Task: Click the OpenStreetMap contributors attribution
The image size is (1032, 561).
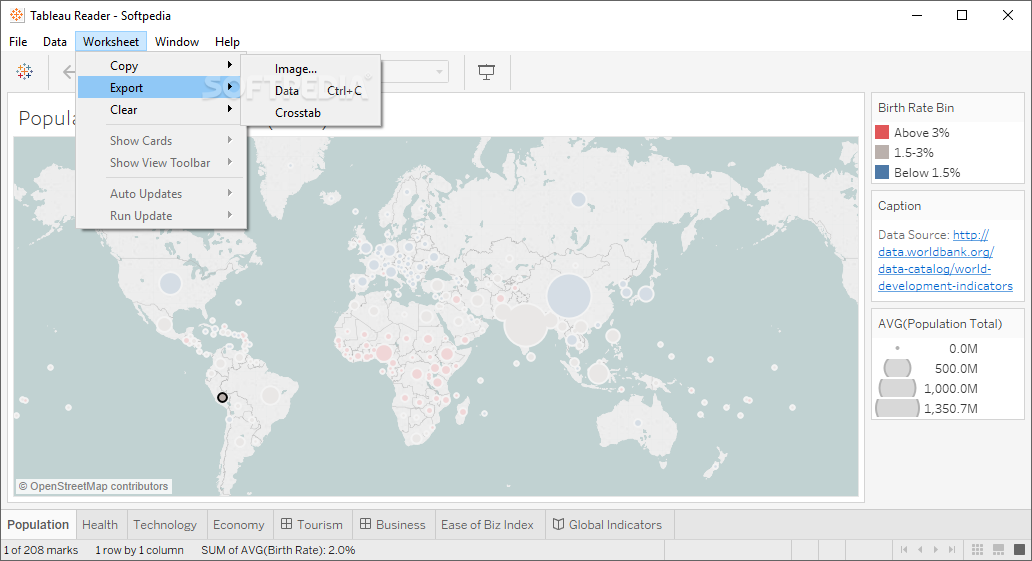Action: [x=93, y=486]
